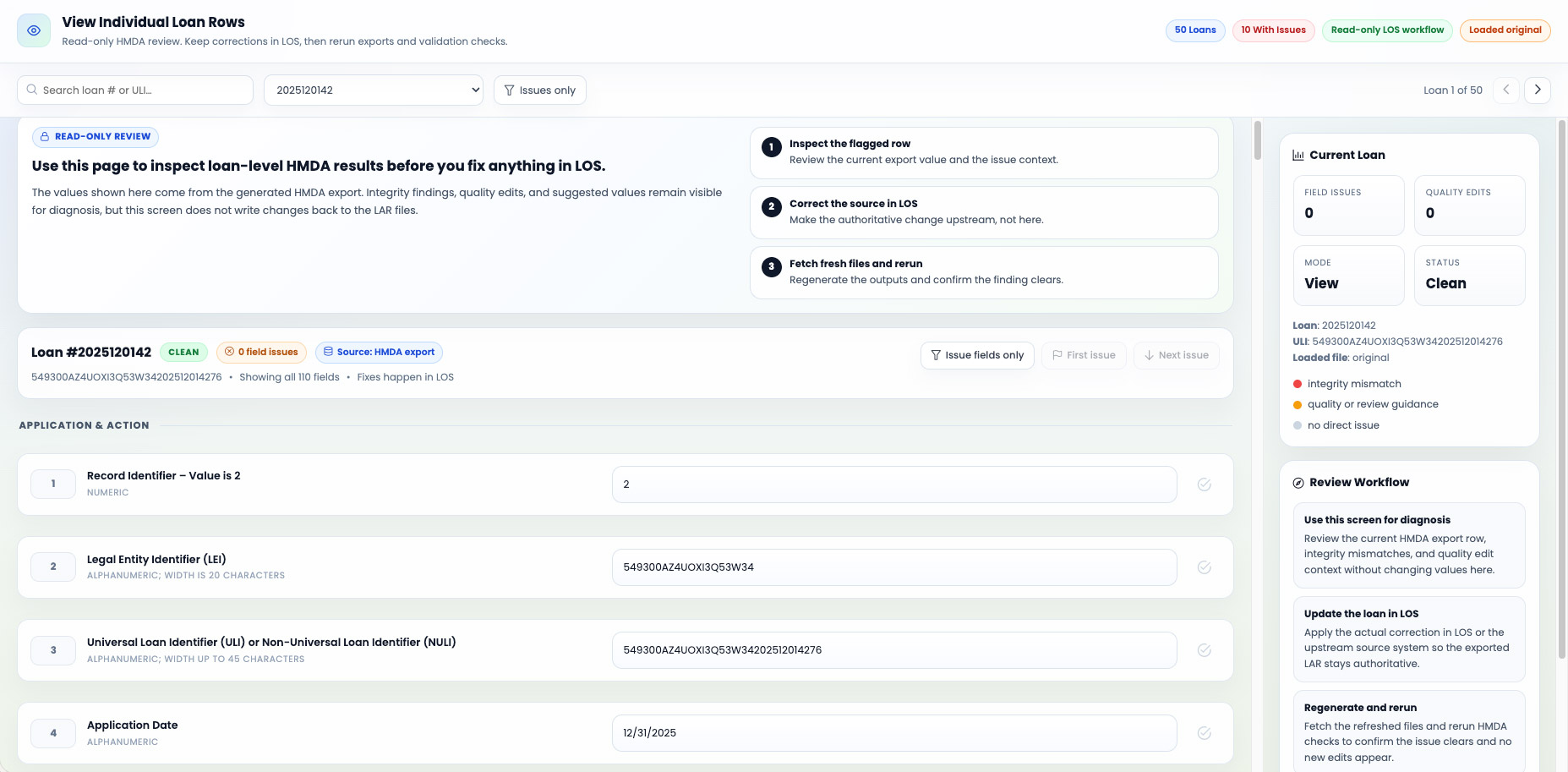Click the STATUS Clean stat card

1469,276
